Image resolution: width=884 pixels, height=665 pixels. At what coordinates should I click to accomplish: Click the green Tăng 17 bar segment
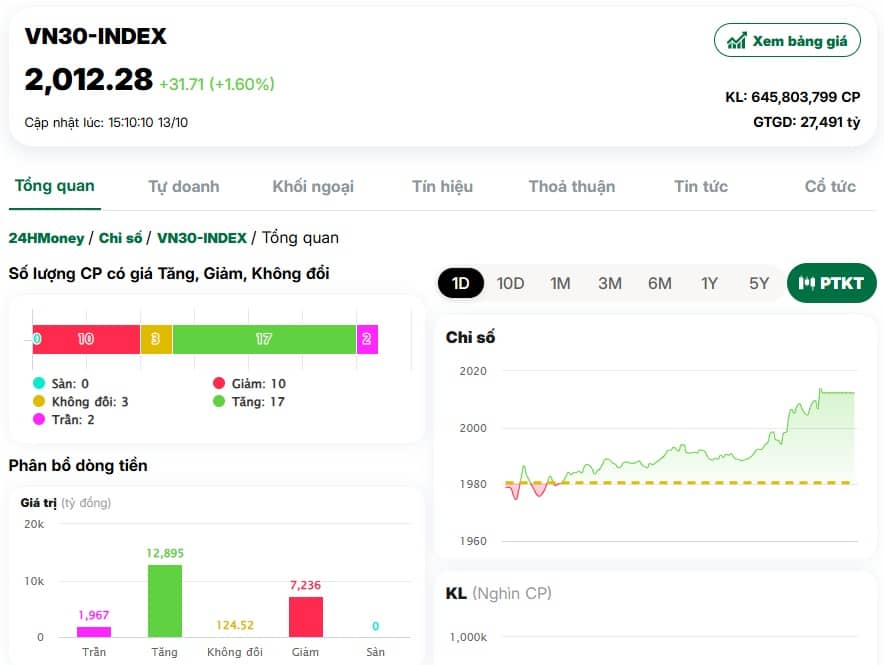264,340
